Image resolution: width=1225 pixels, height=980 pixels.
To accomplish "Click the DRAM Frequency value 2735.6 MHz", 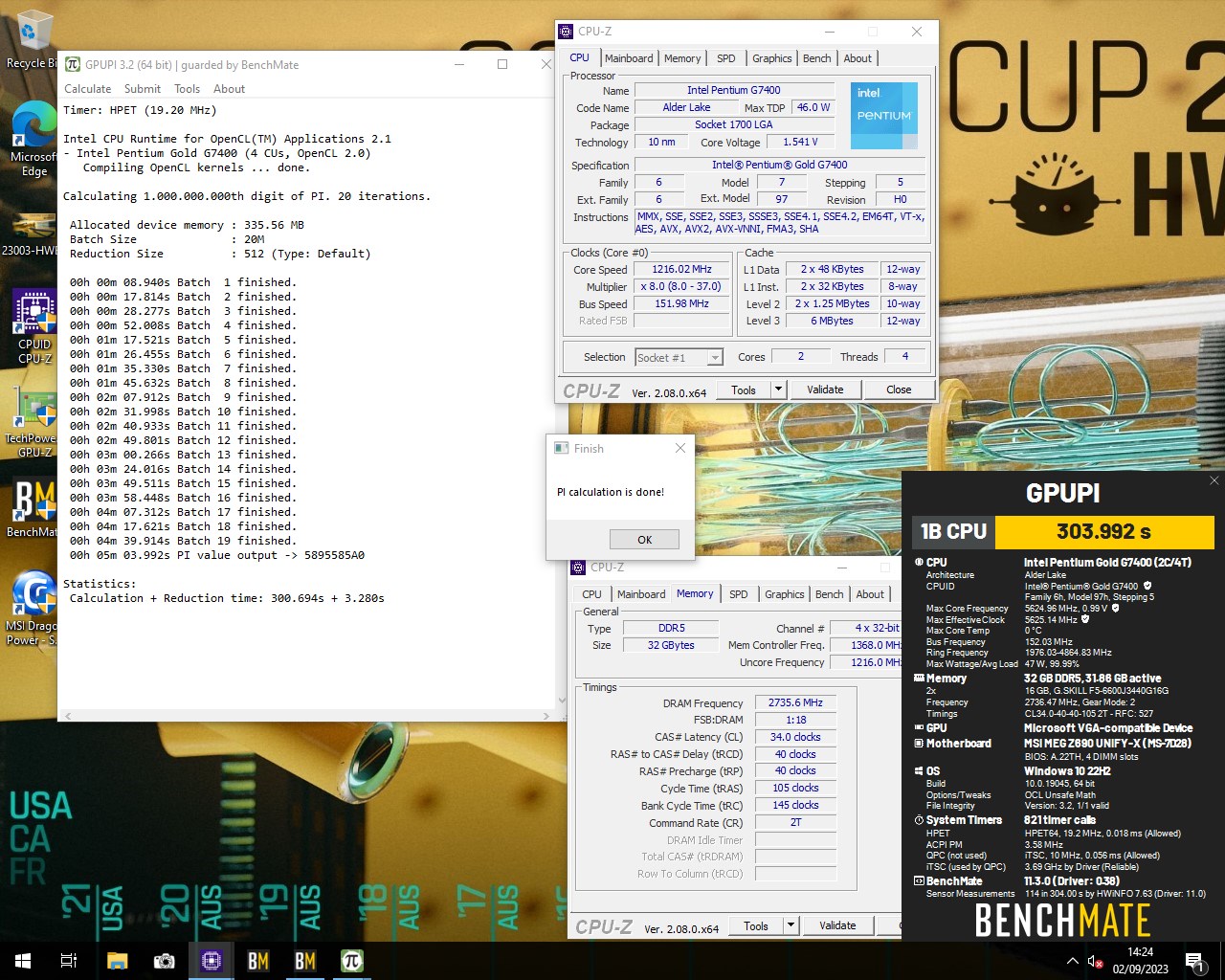I will [x=795, y=702].
